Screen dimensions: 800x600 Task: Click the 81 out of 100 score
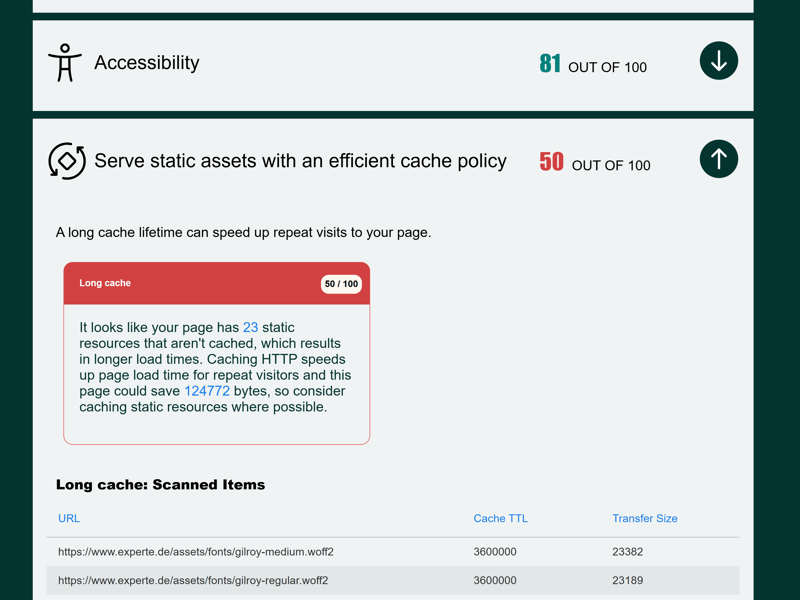coord(592,65)
